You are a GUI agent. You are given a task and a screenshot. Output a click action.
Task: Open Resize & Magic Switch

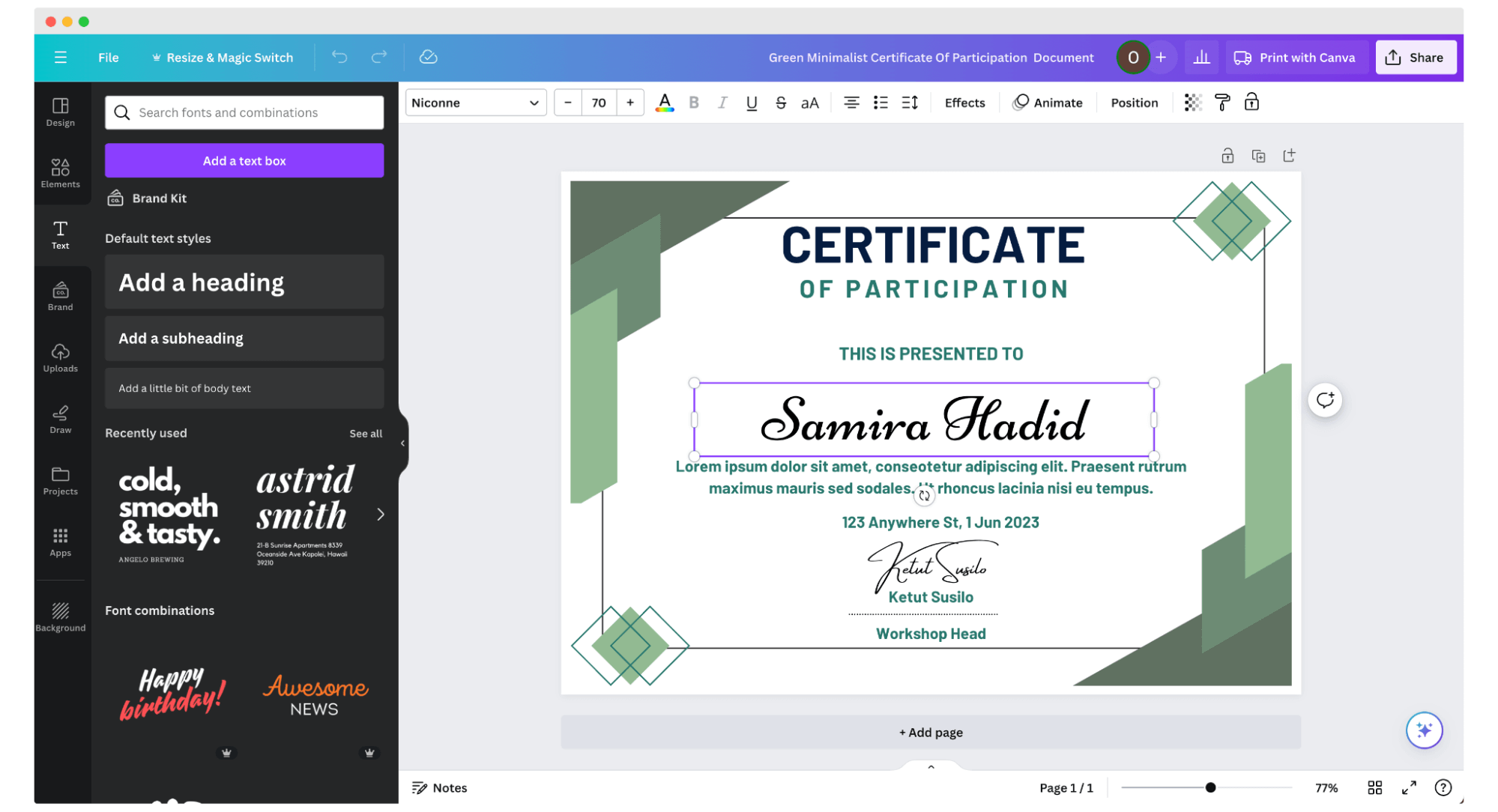coord(223,58)
